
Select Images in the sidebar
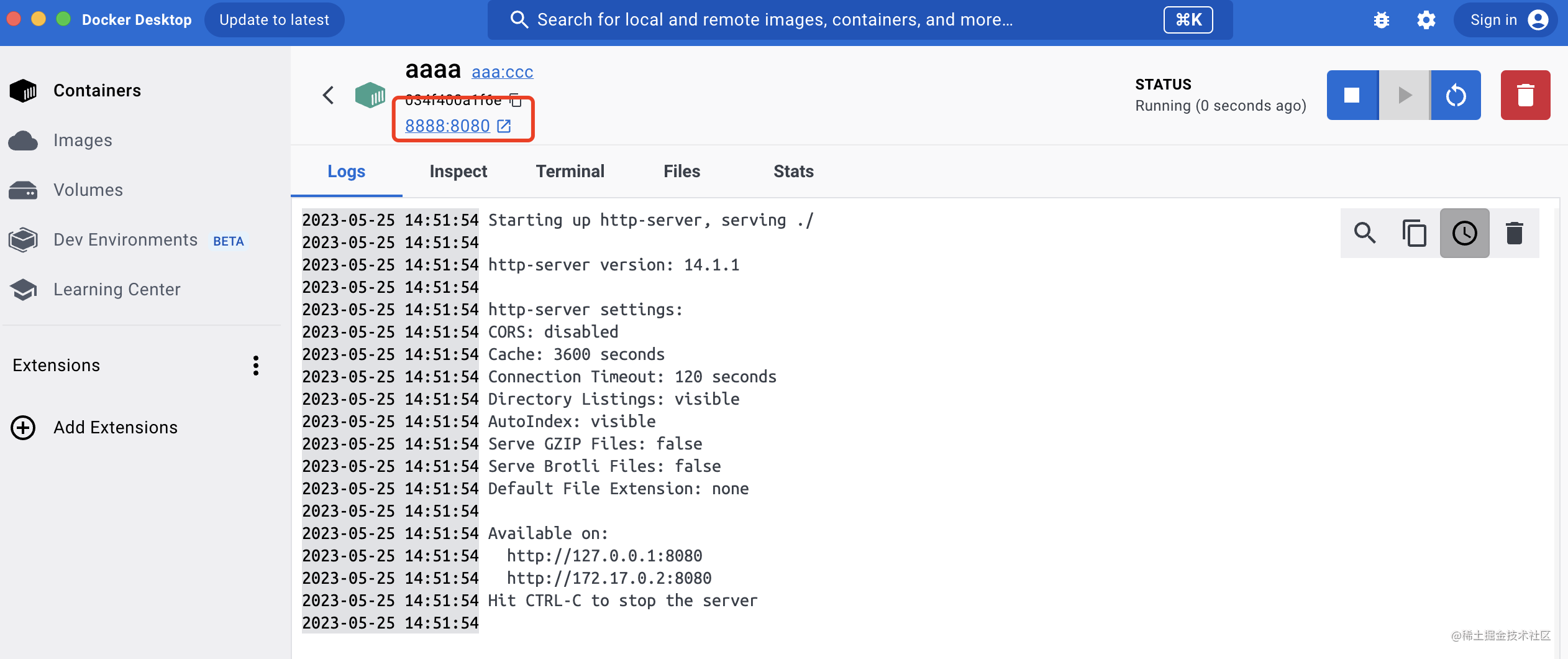[x=83, y=141]
